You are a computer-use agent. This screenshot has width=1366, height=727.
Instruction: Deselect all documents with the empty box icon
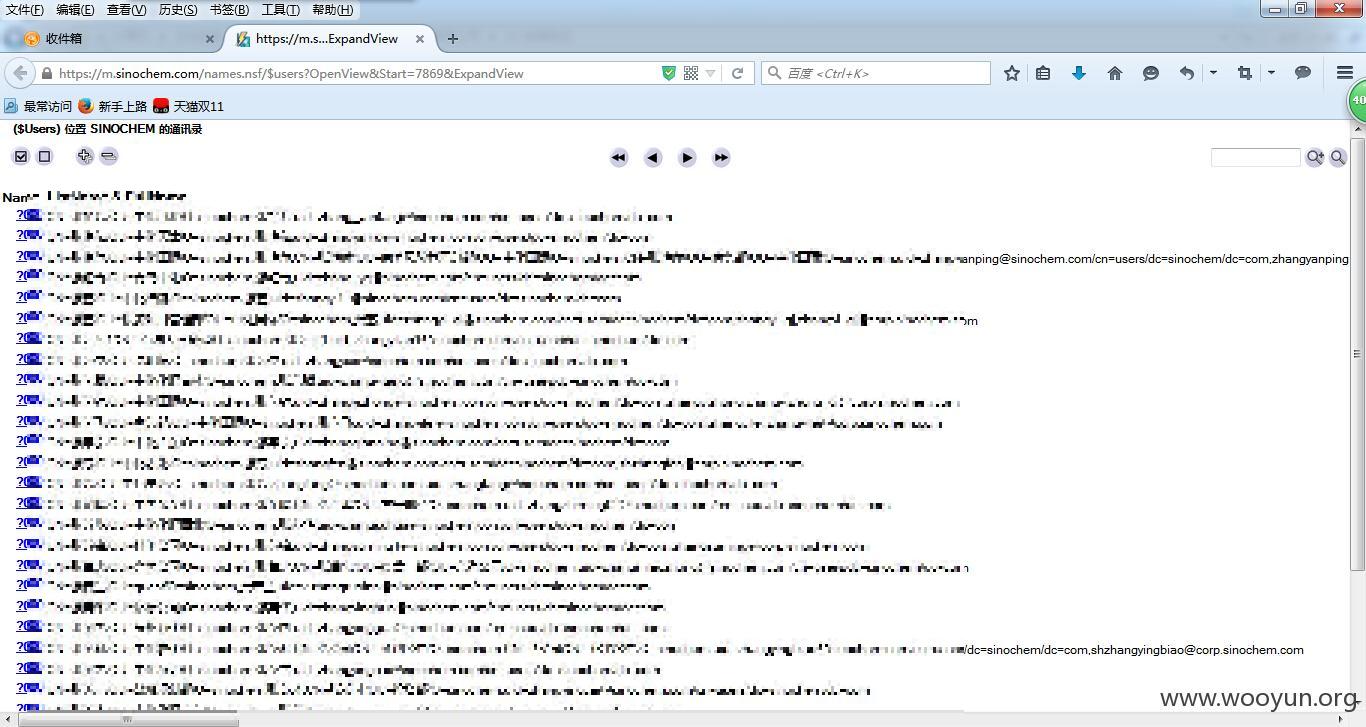coord(44,156)
